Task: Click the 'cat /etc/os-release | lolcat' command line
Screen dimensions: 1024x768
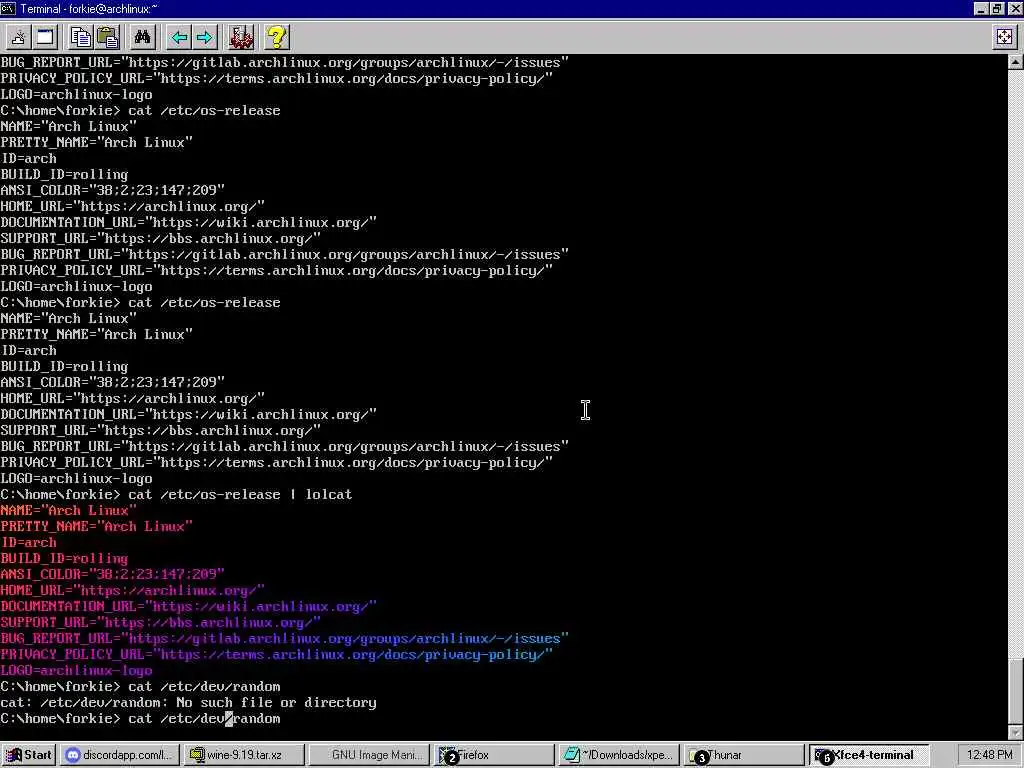Action: pyautogui.click(x=176, y=494)
